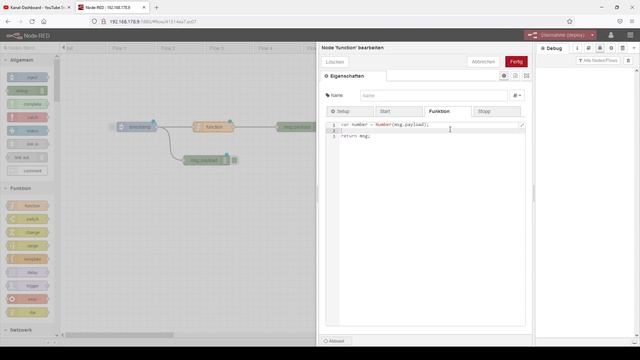Clear debug messages with trash icon
This screenshot has width=640, height=360.
[x=628, y=60]
